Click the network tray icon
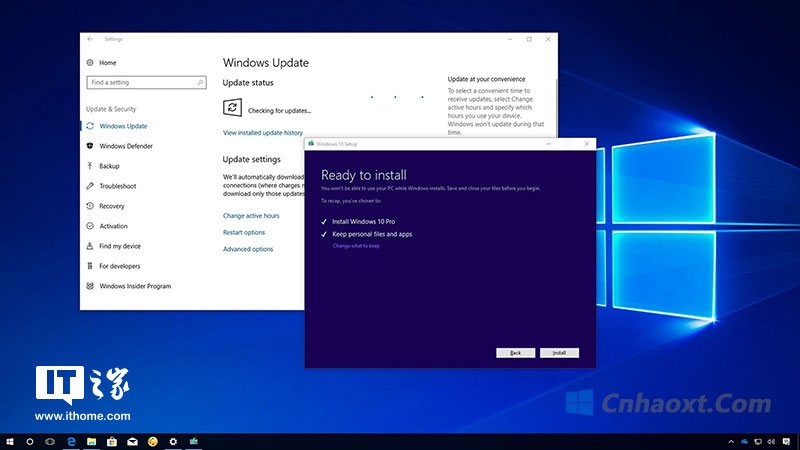This screenshot has width=800, height=450. pos(758,442)
